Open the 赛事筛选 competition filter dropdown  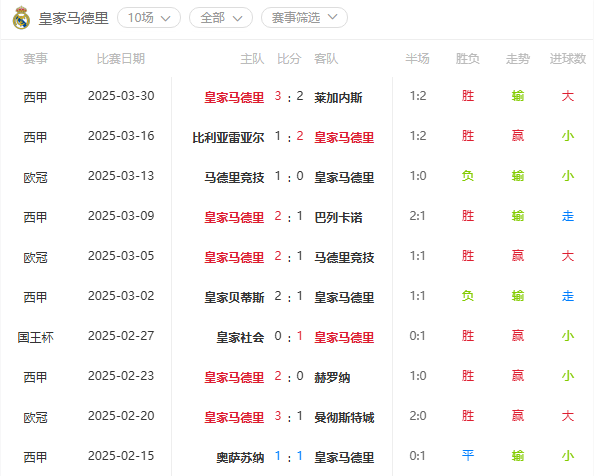pos(304,18)
